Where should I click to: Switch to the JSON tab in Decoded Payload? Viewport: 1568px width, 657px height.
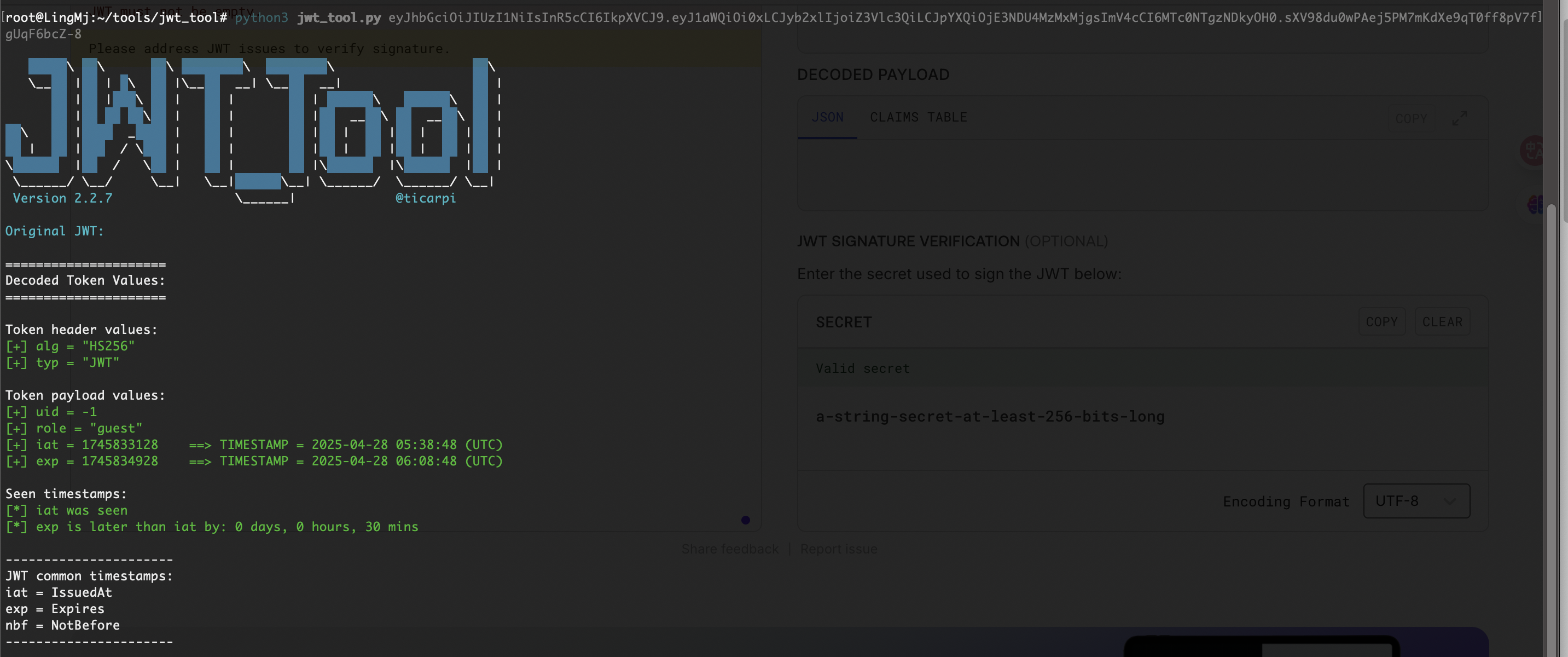click(x=827, y=117)
